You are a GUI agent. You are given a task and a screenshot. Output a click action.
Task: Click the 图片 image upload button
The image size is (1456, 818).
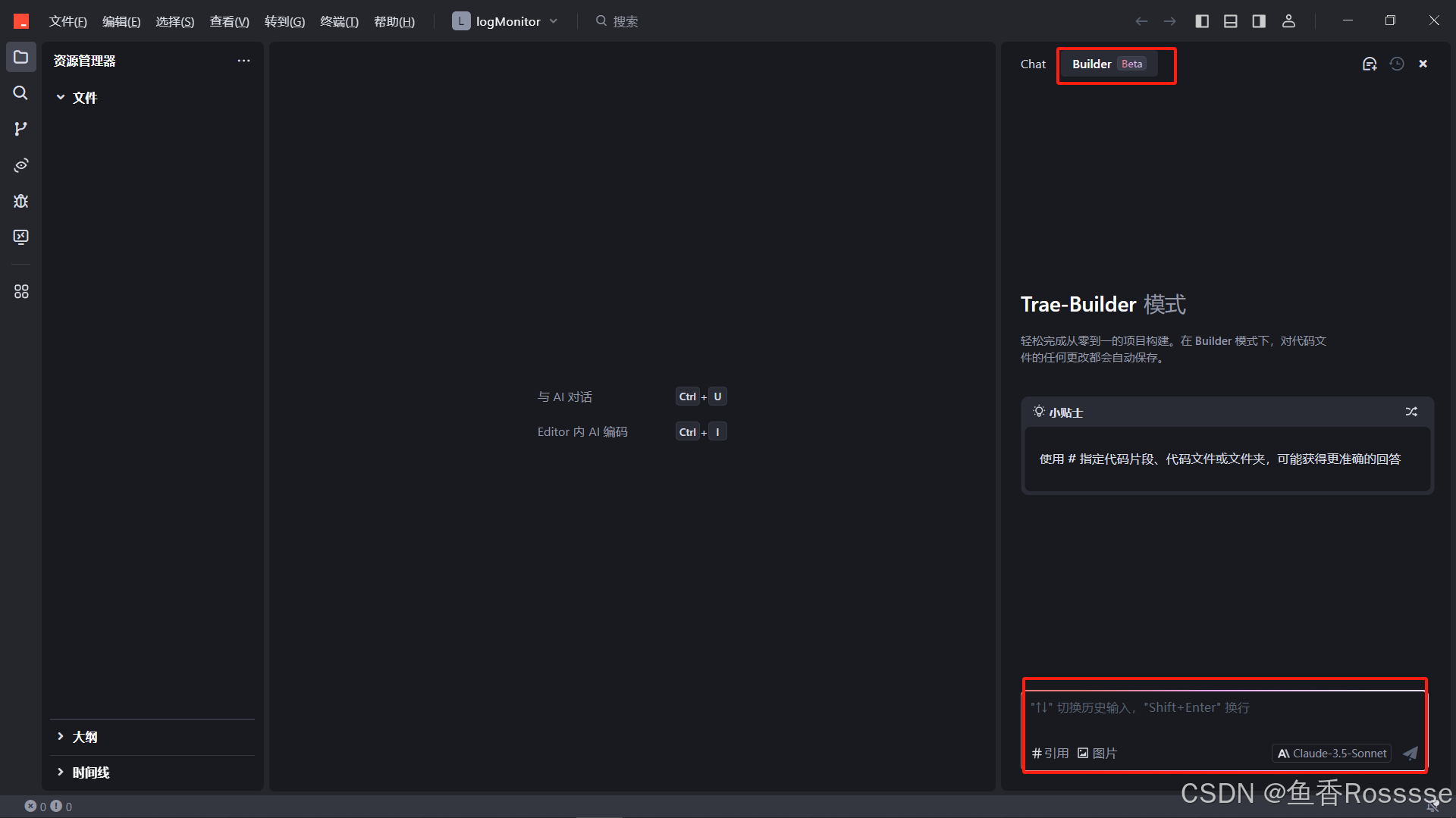point(1097,753)
